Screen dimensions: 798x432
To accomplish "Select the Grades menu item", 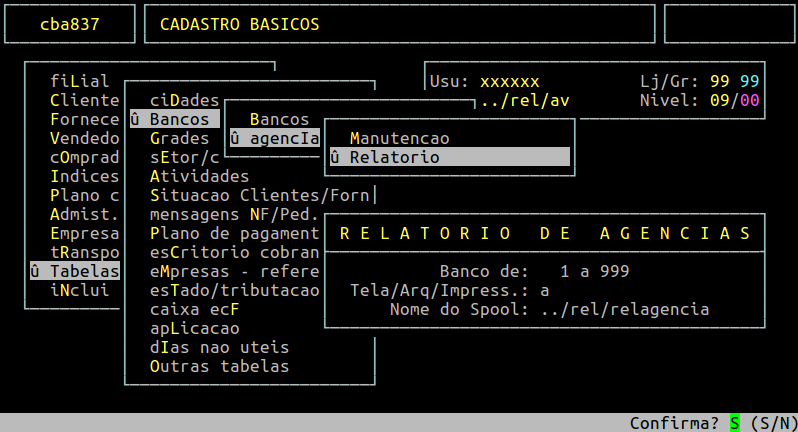I will [x=179, y=138].
